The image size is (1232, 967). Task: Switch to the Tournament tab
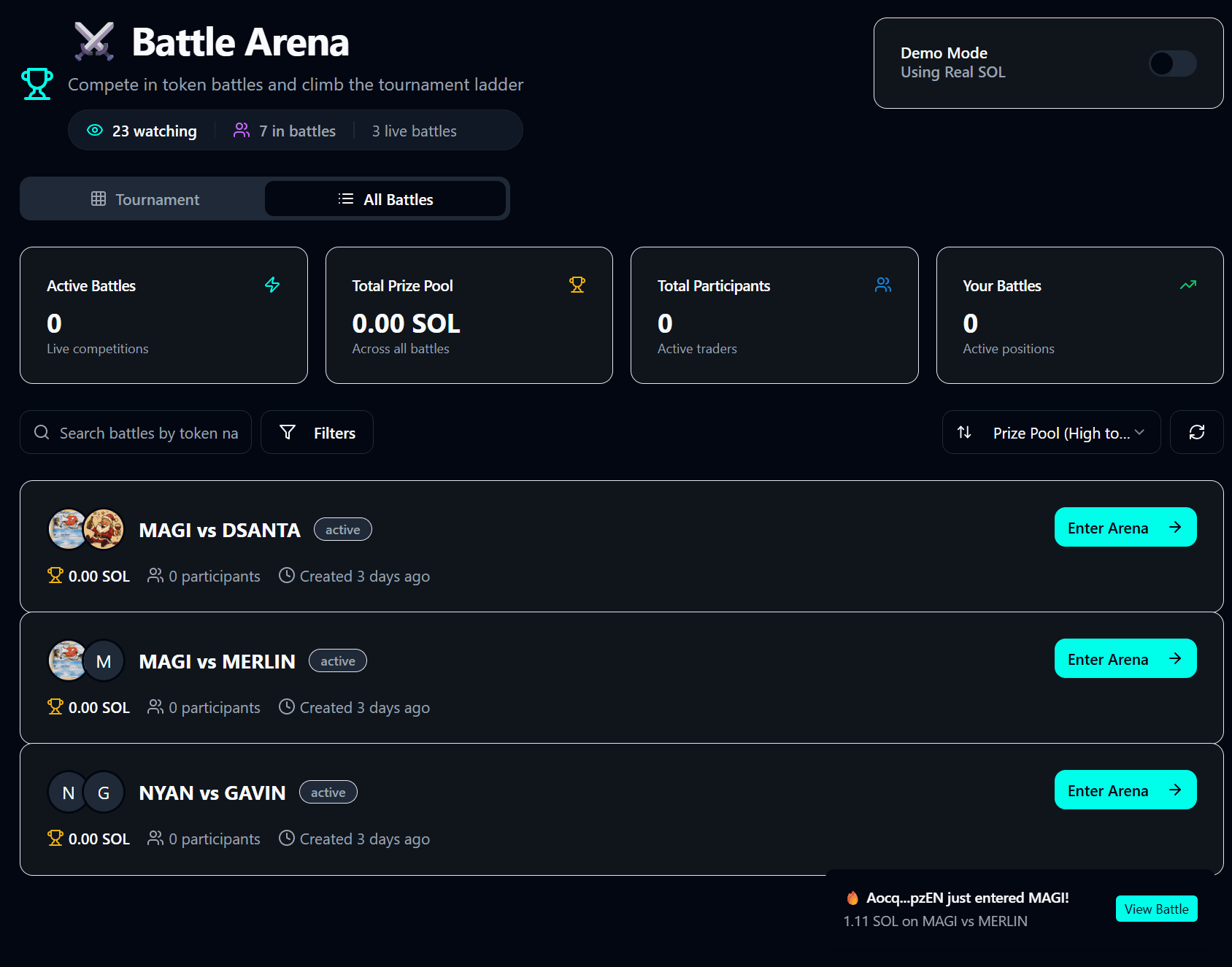(145, 199)
